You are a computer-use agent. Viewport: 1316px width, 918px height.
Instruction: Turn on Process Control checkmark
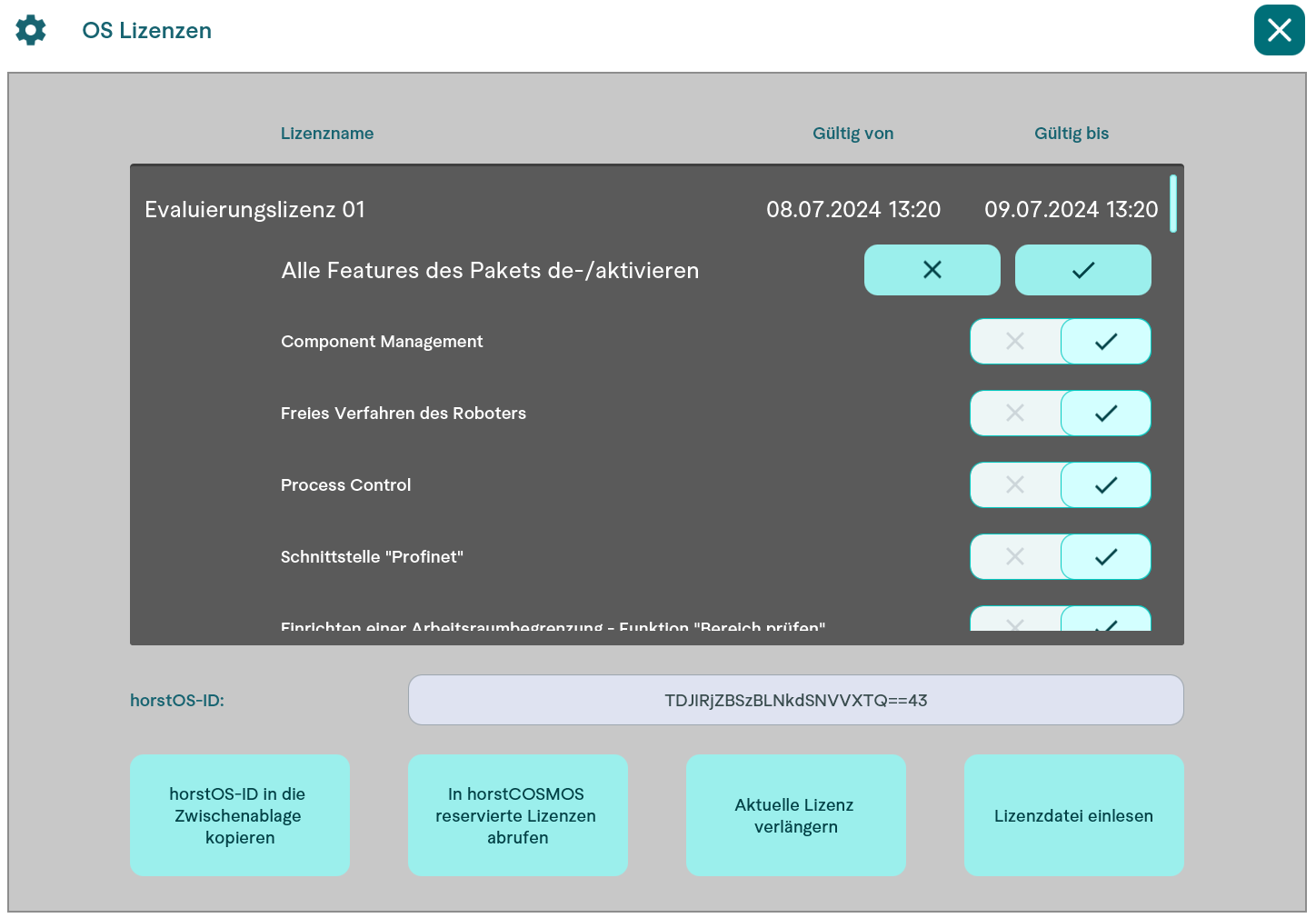pyautogui.click(x=1105, y=485)
